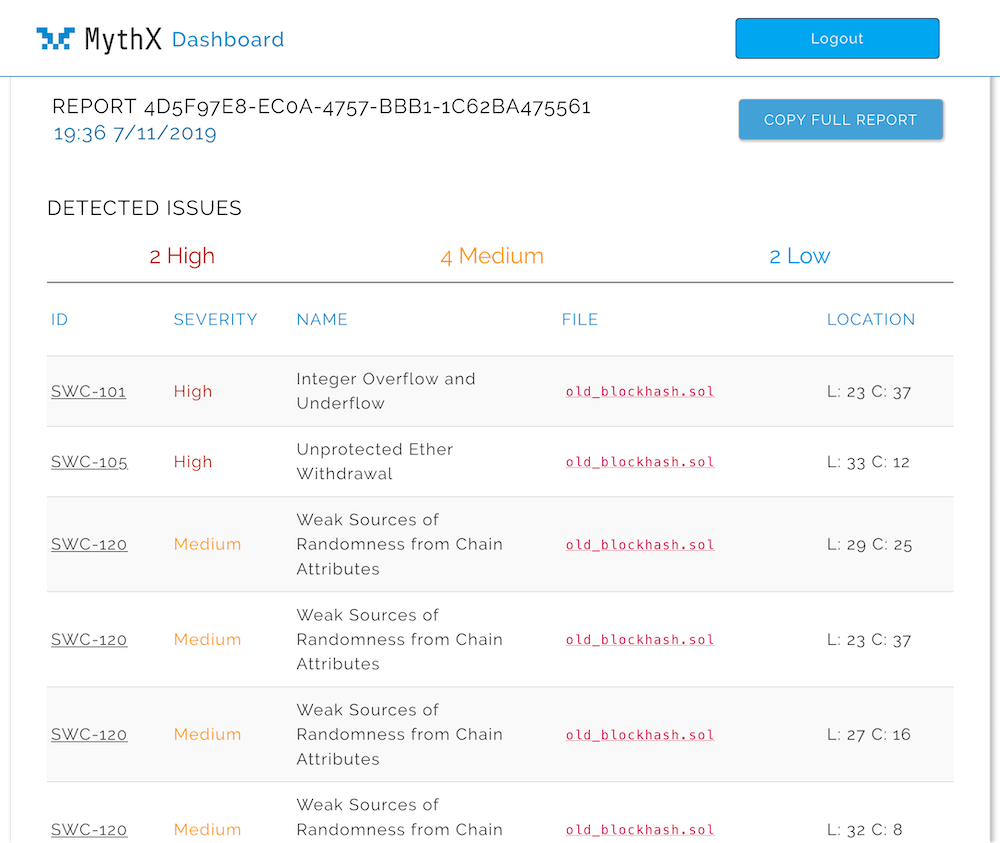
Task: Open old_blockhash.sol in L: 27 C: 16 row
Action: 640,735
